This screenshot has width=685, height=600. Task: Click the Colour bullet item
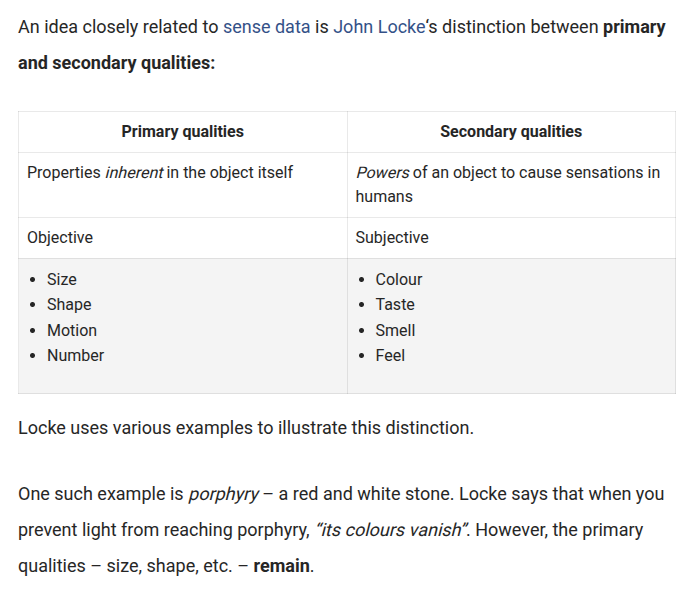point(398,279)
